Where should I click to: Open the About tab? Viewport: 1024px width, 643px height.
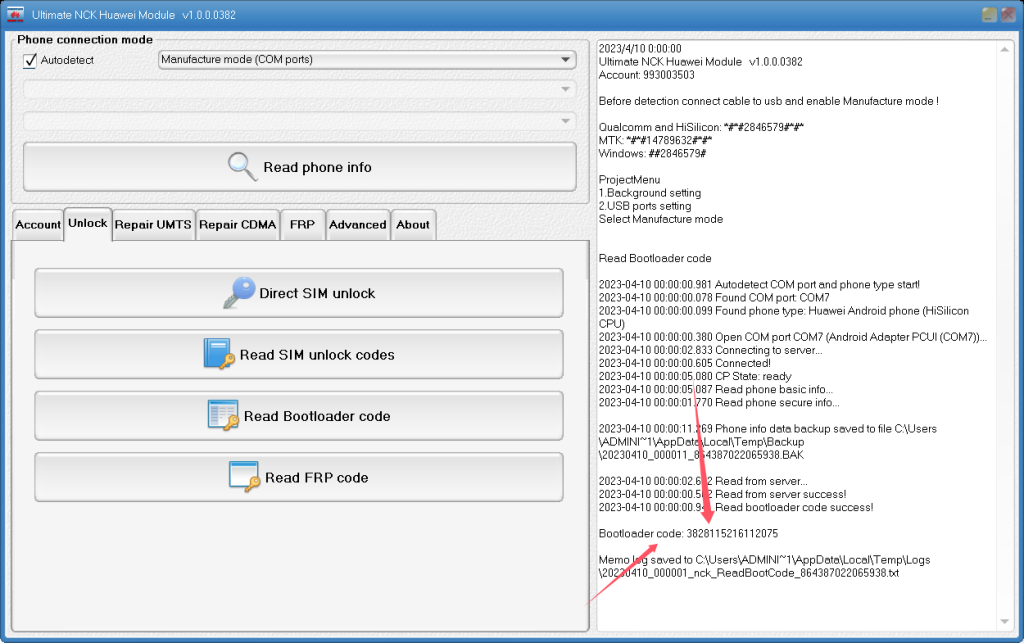413,225
